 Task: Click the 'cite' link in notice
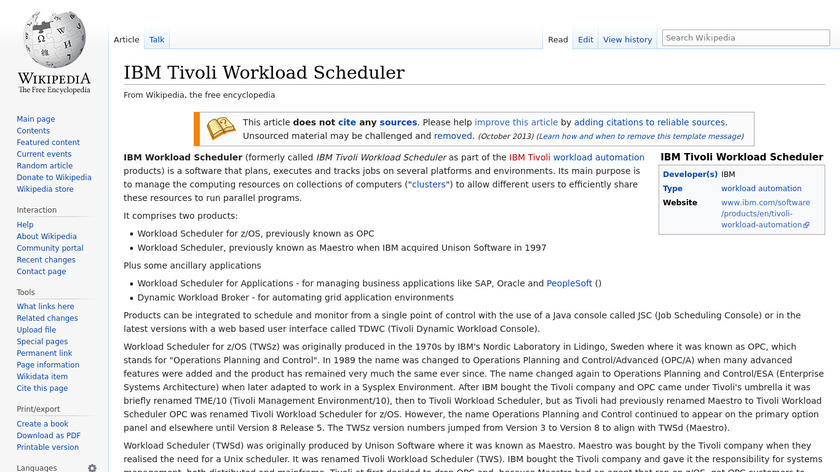(347, 122)
